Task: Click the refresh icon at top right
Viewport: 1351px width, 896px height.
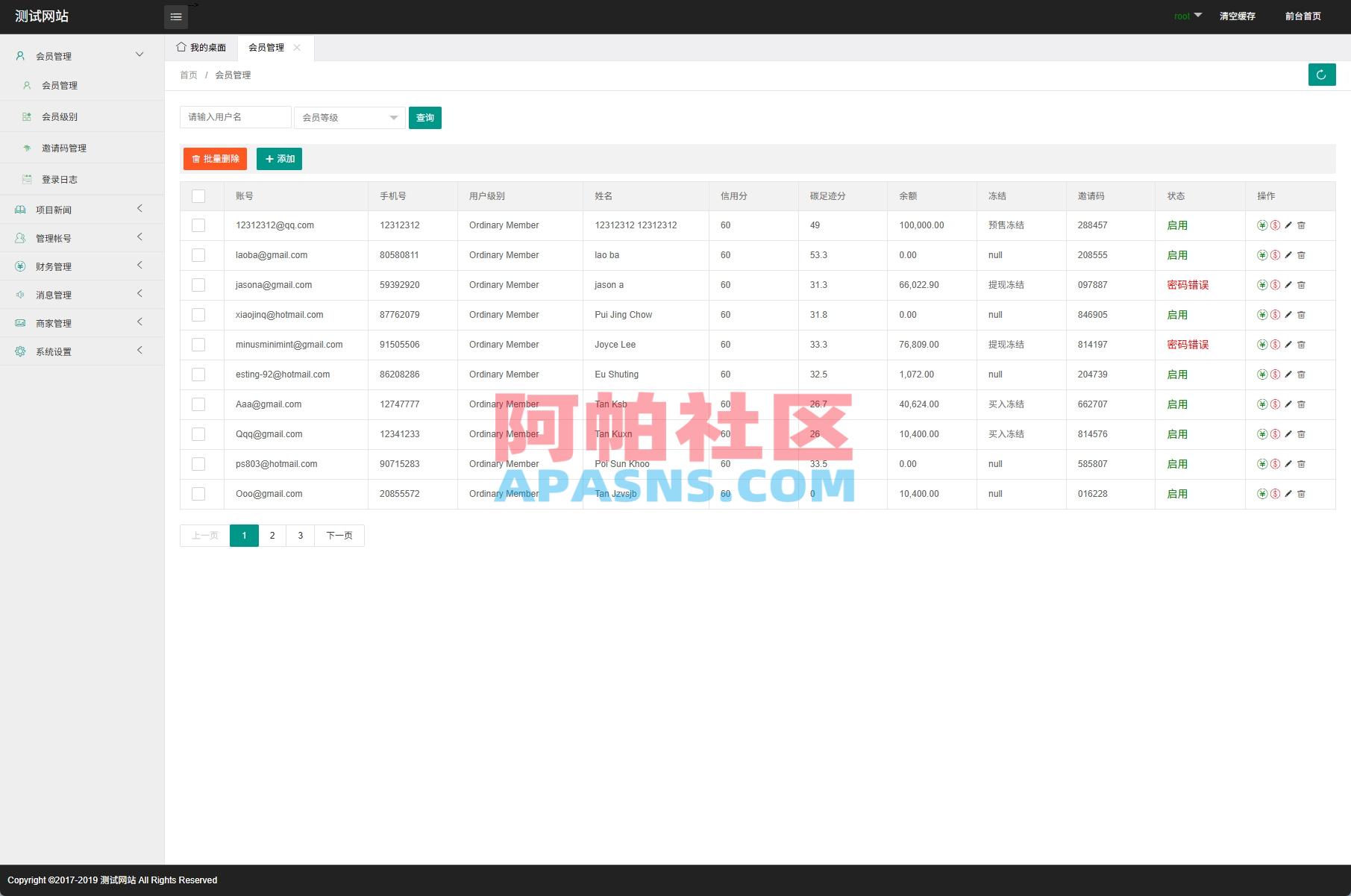Action: 1321,75
